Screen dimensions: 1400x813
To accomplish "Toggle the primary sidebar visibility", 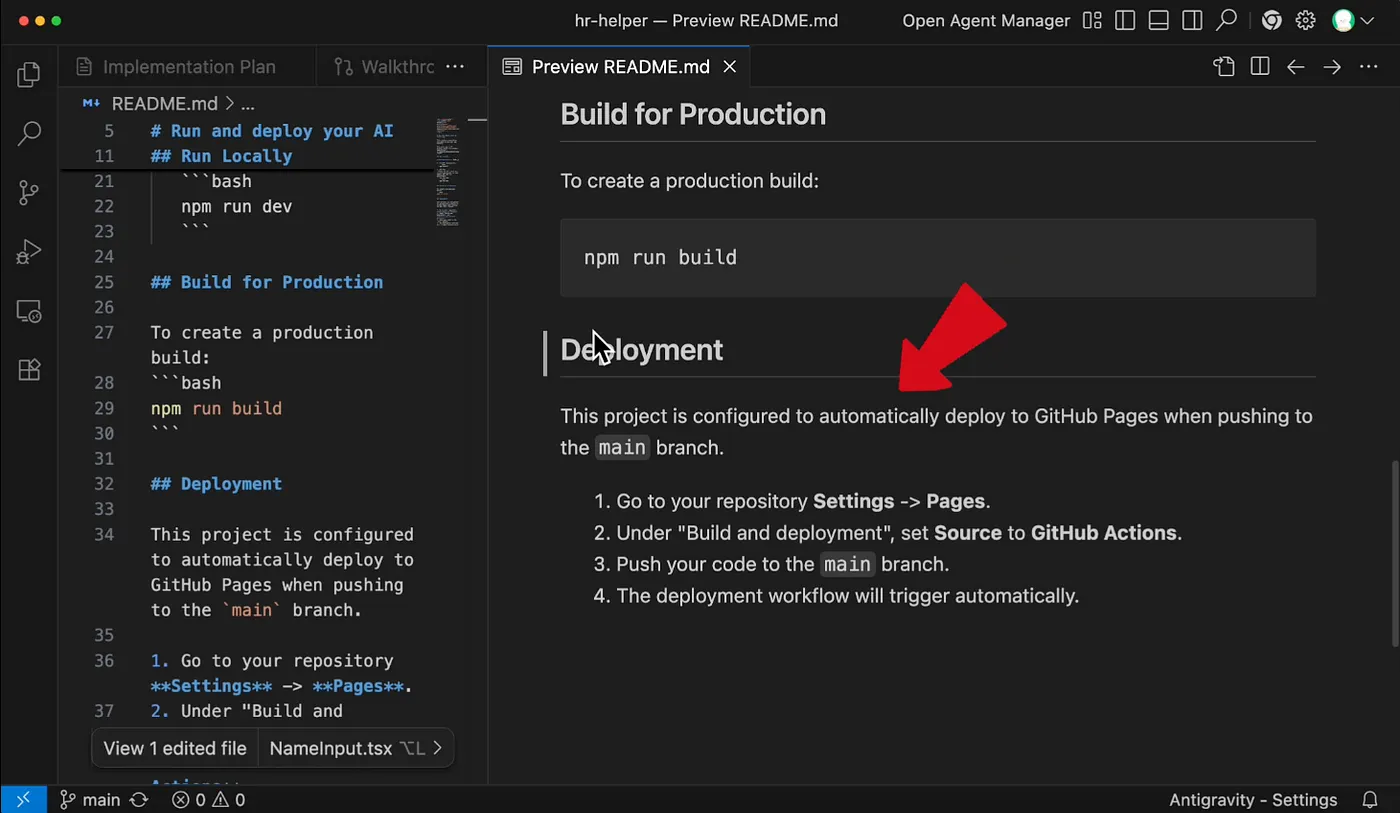I will [1125, 21].
